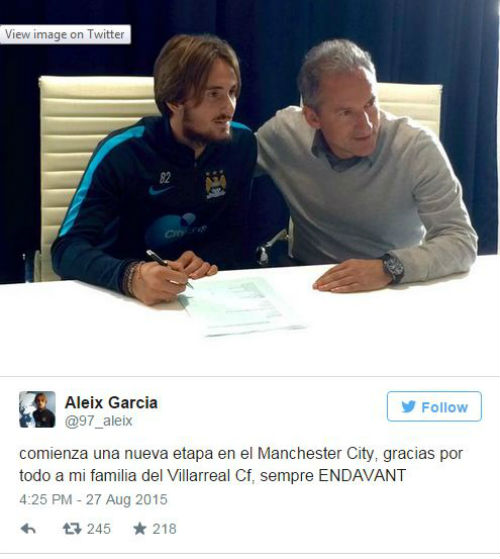The height and width of the screenshot is (559, 500).
Task: Retweet using the retweet arrows icon
Action: point(72,529)
